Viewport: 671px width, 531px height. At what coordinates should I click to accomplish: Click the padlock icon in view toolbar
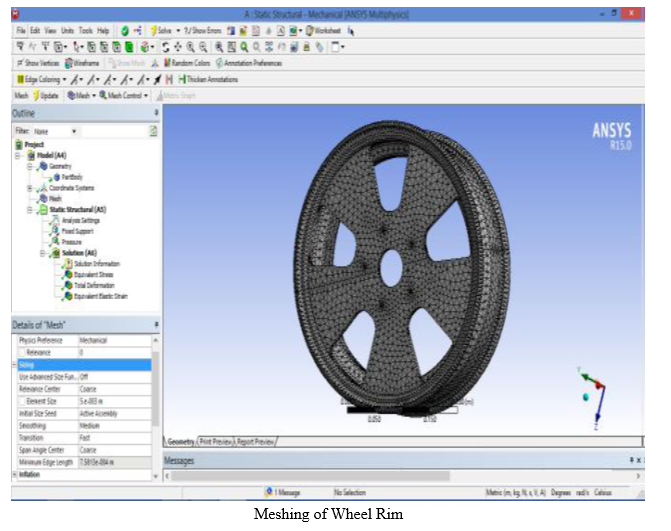[306, 47]
